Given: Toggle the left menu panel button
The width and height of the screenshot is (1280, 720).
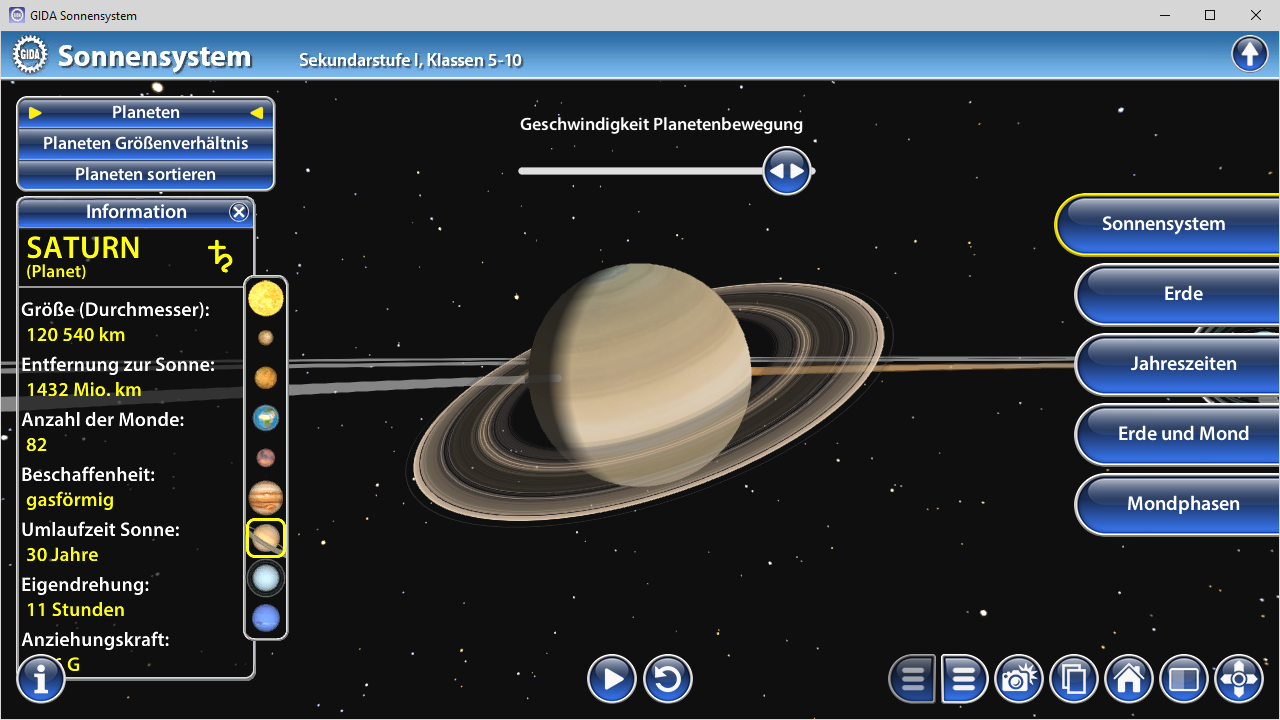Looking at the screenshot, I should pos(912,680).
